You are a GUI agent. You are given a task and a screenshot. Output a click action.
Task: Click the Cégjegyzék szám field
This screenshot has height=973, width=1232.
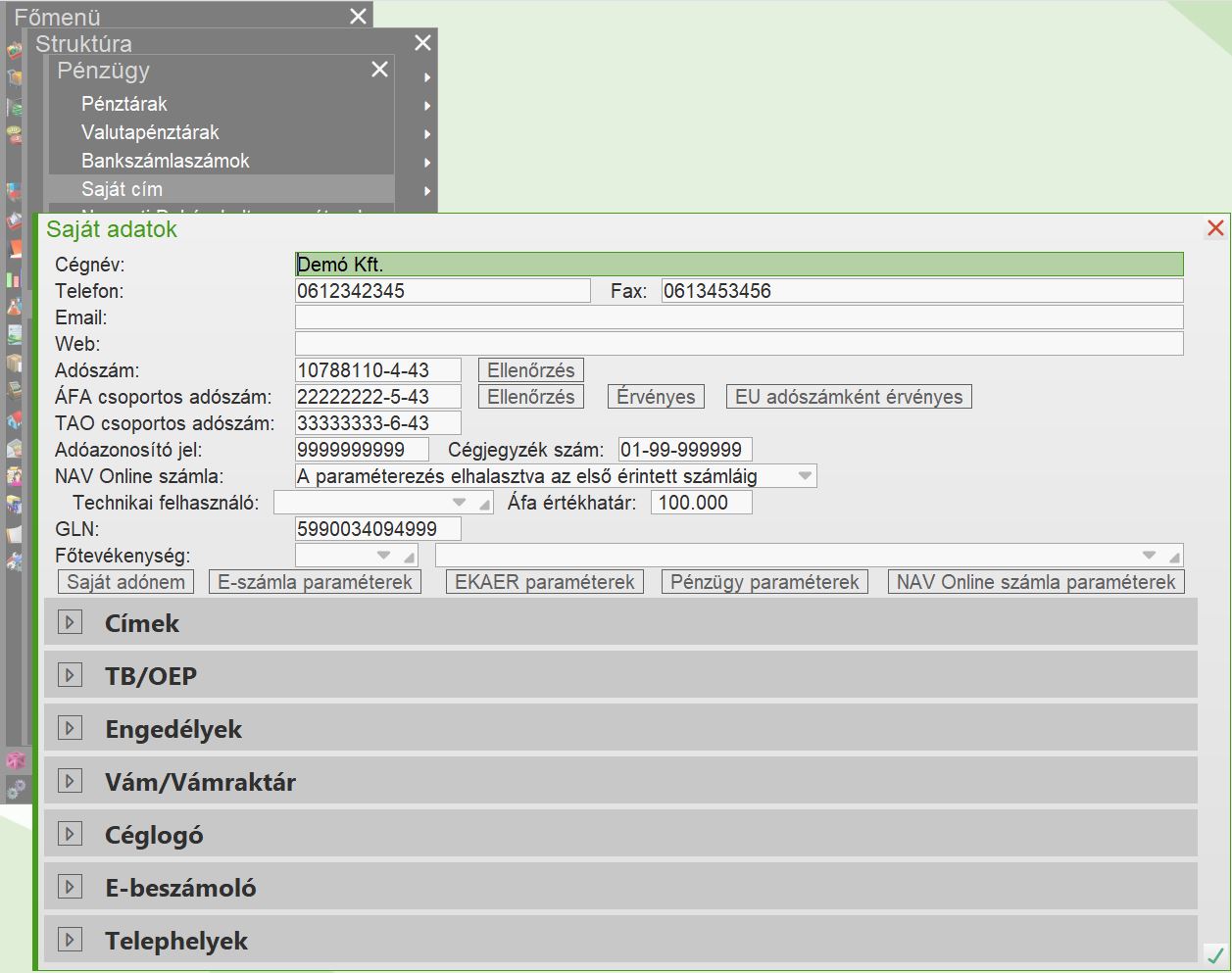685,450
